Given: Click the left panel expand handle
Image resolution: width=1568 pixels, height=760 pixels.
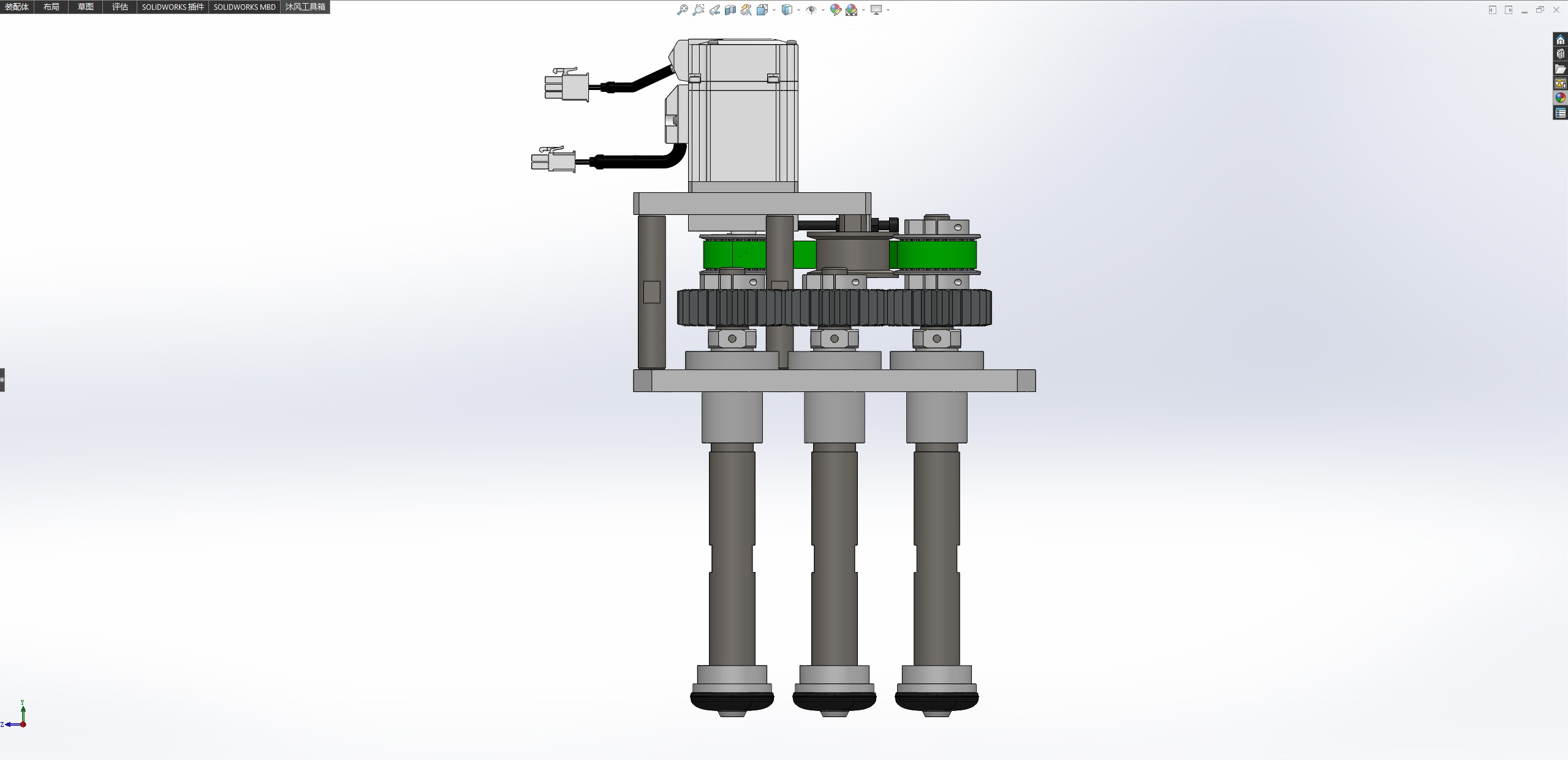Looking at the screenshot, I should [x=2, y=380].
